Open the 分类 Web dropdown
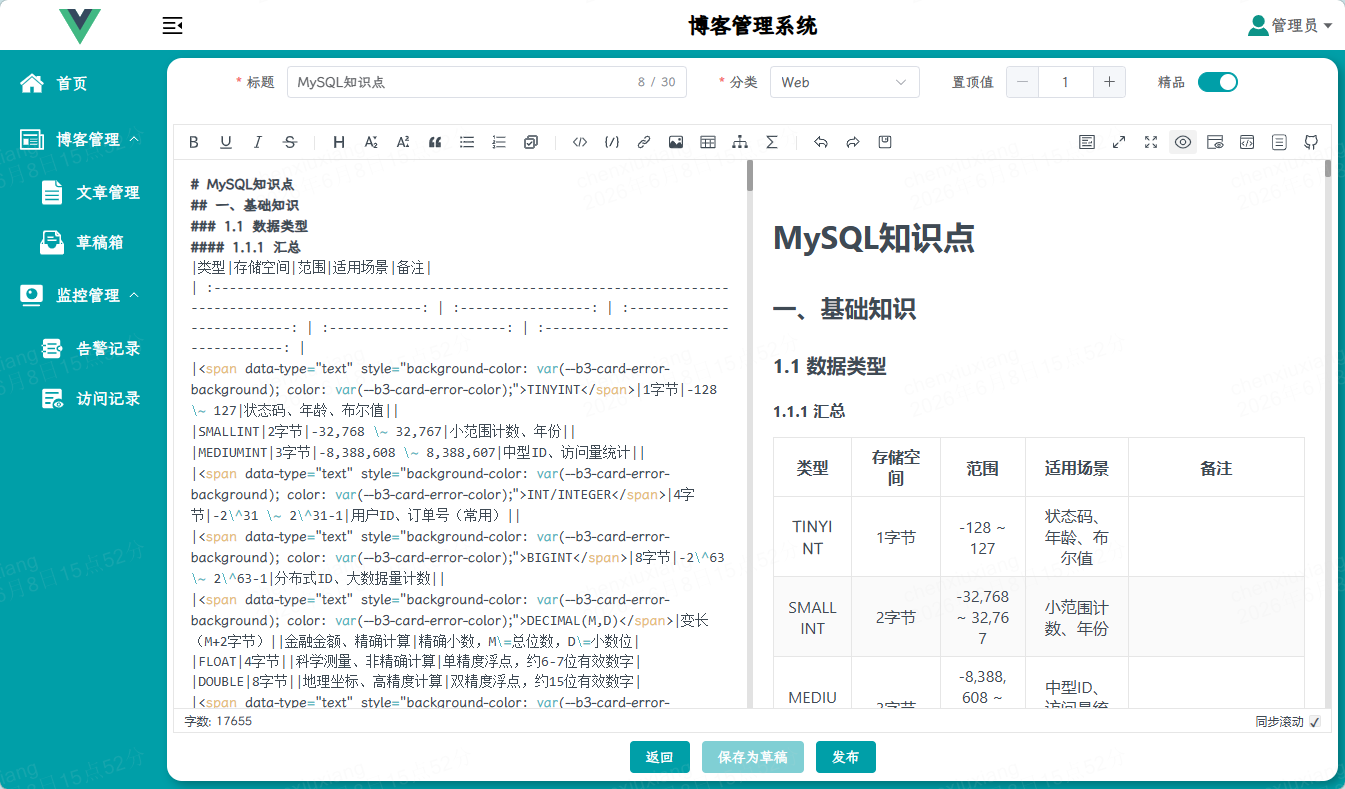This screenshot has width=1345, height=789. coord(845,82)
